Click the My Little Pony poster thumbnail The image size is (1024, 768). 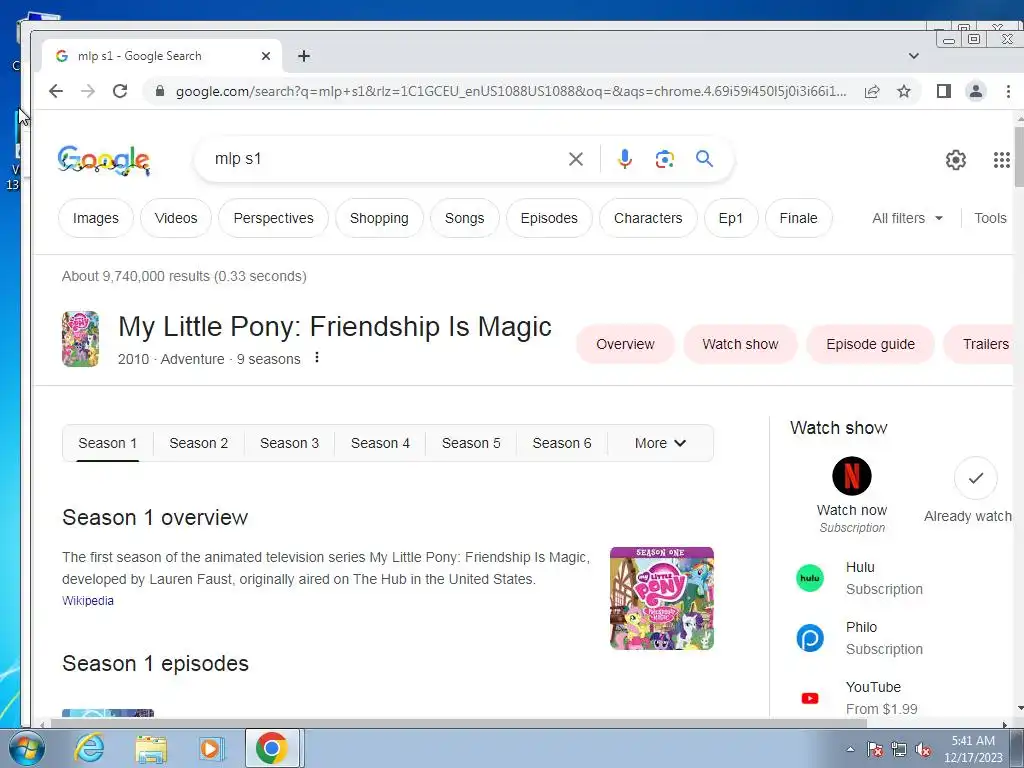(80, 338)
